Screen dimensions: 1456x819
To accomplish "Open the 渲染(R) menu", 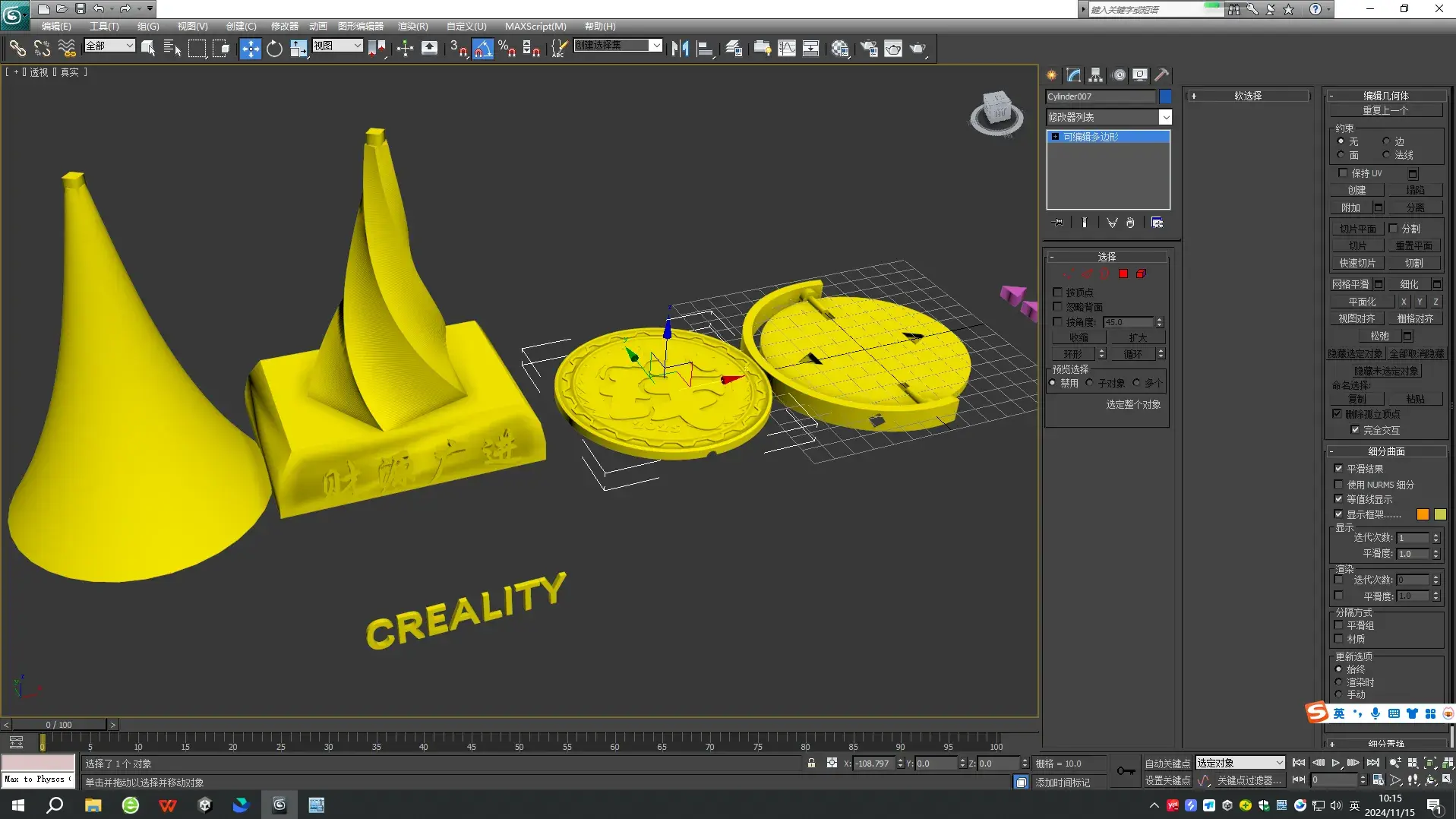I will click(x=412, y=26).
